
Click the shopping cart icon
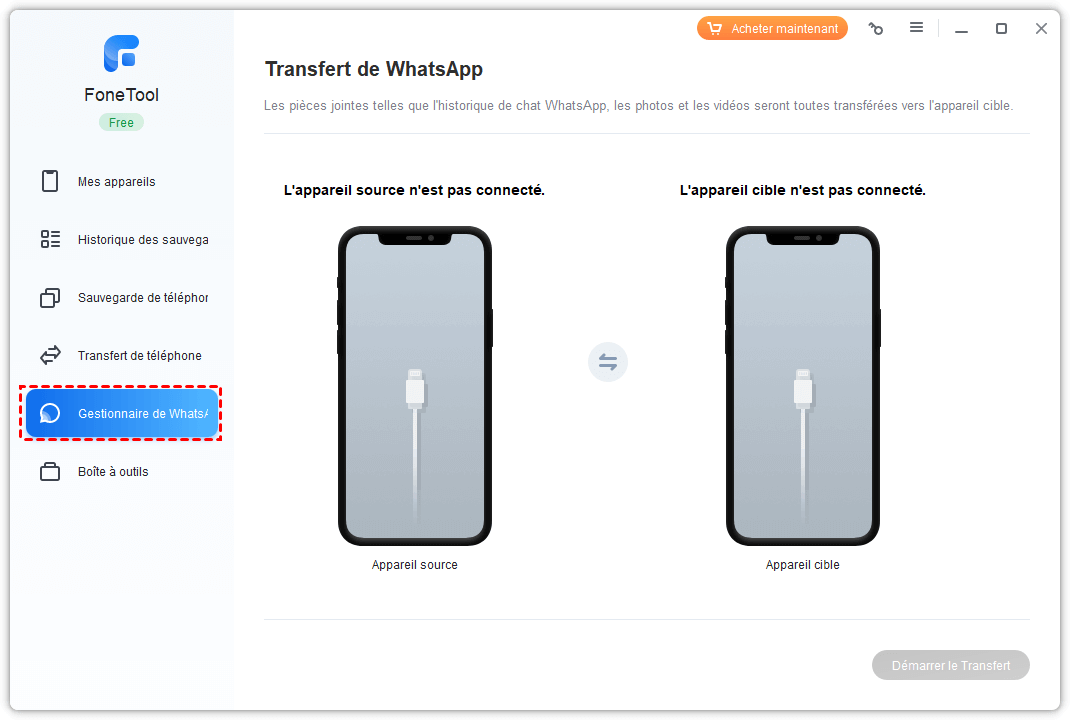714,29
